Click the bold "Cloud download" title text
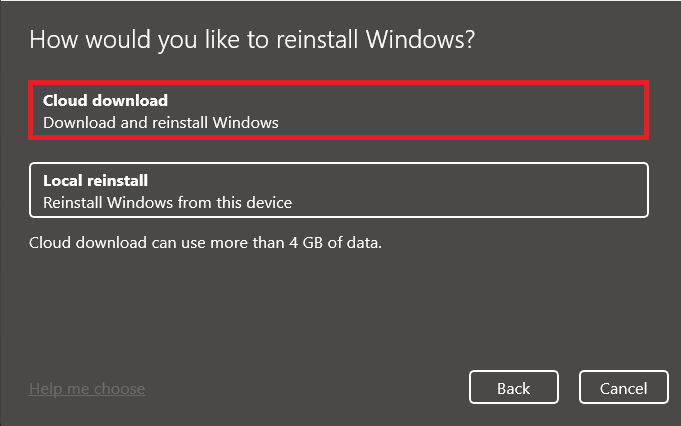Image resolution: width=681 pixels, height=426 pixels. pyautogui.click(x=105, y=100)
